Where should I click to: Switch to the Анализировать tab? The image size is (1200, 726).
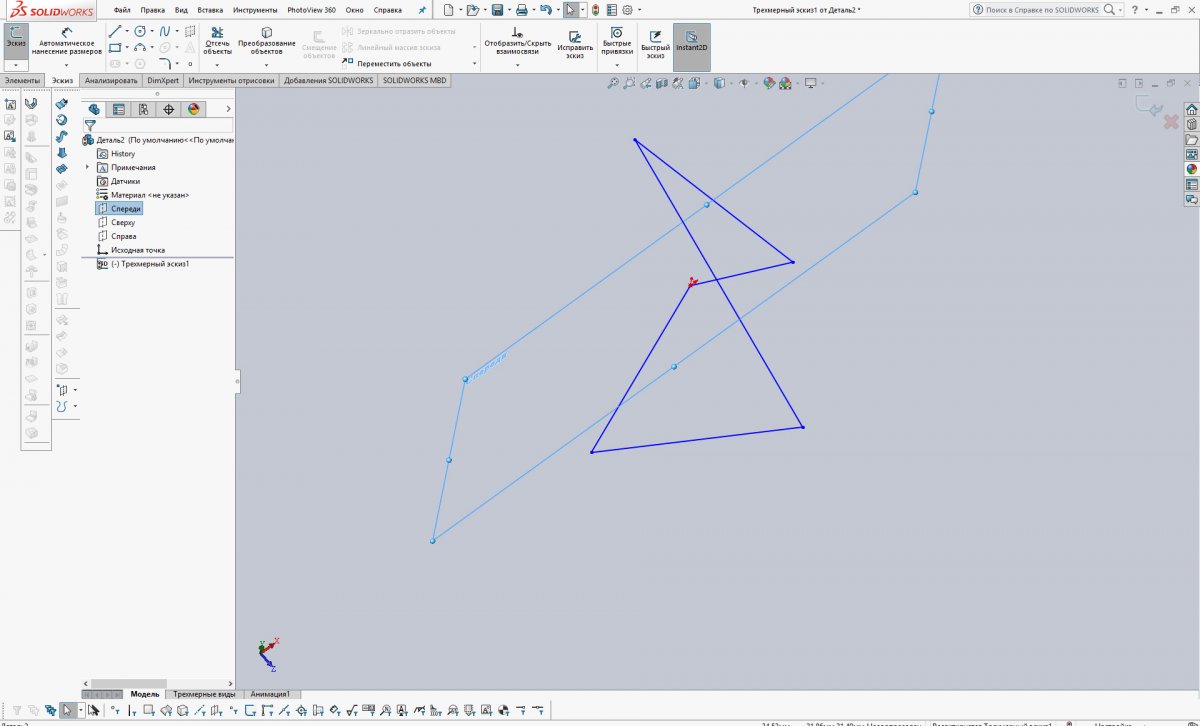pyautogui.click(x=111, y=80)
